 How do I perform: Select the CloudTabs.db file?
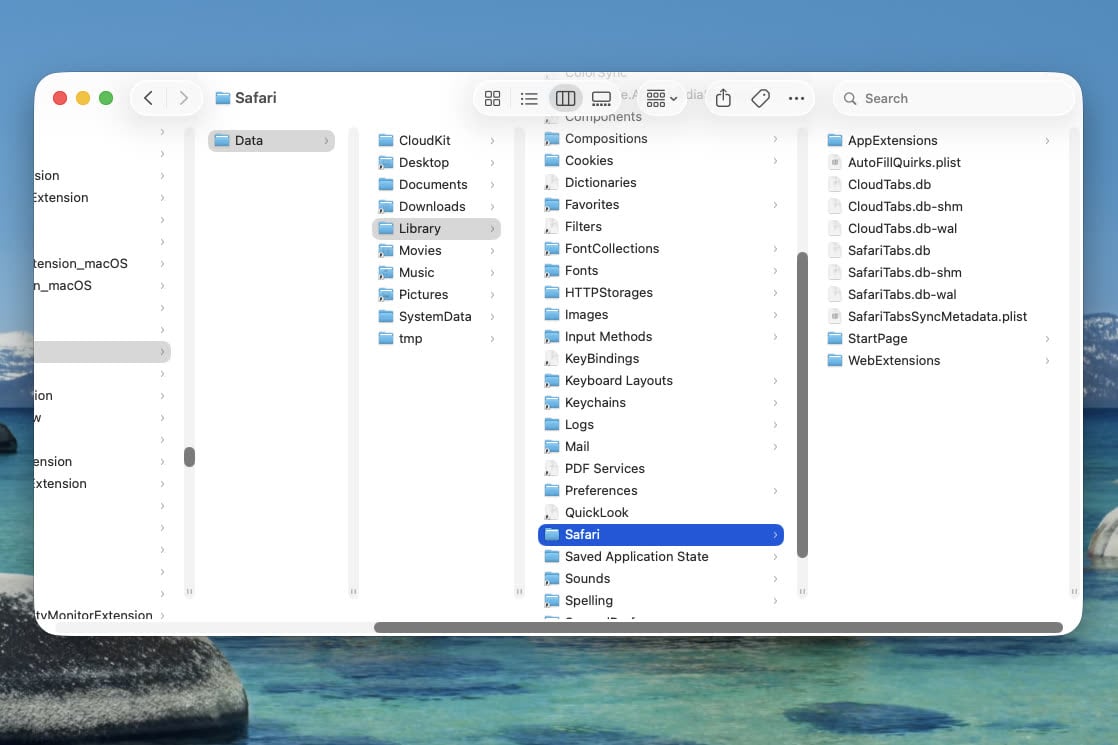(x=889, y=184)
